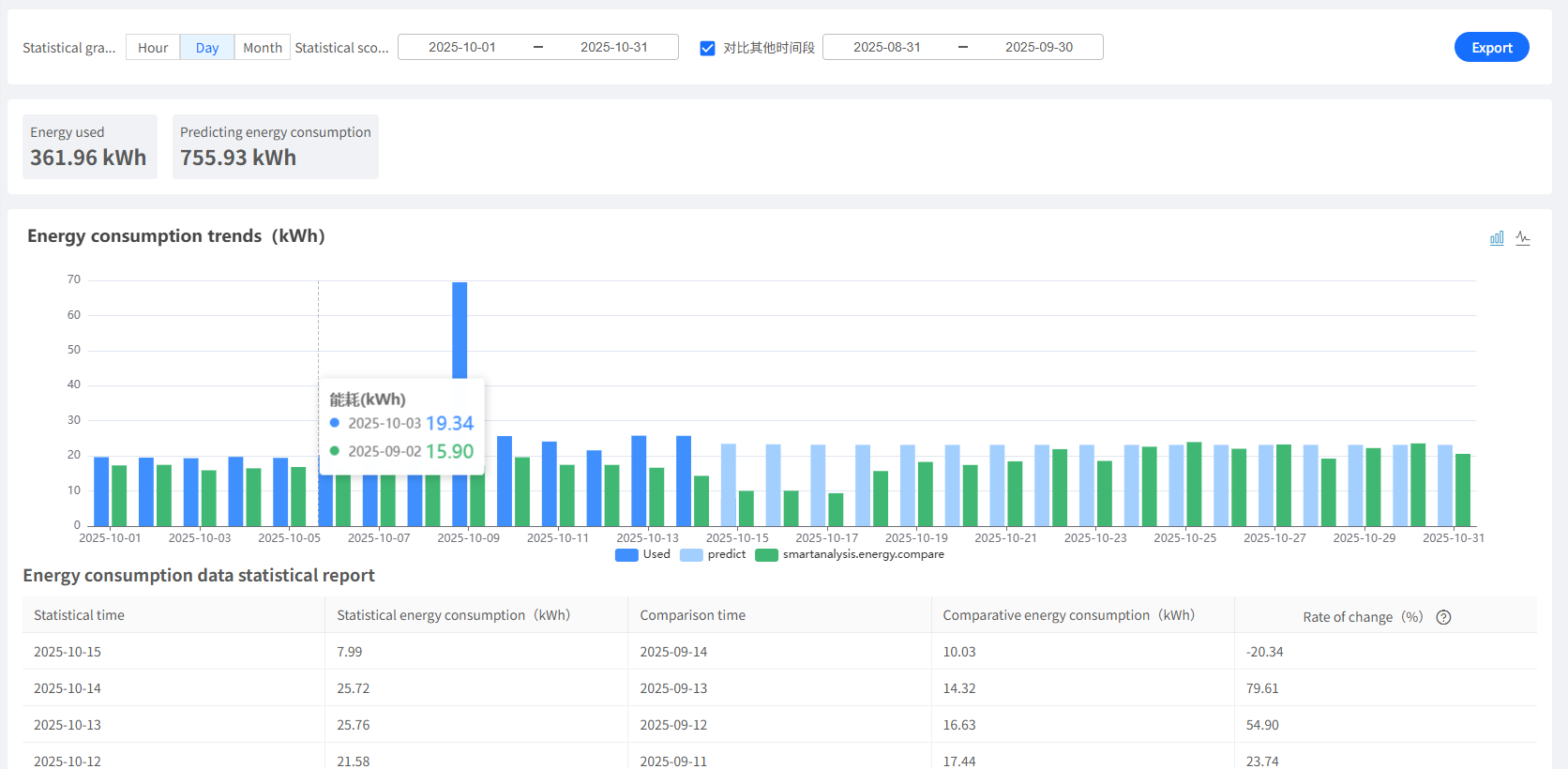
Task: Toggle the predict legend swatch
Action: point(691,555)
